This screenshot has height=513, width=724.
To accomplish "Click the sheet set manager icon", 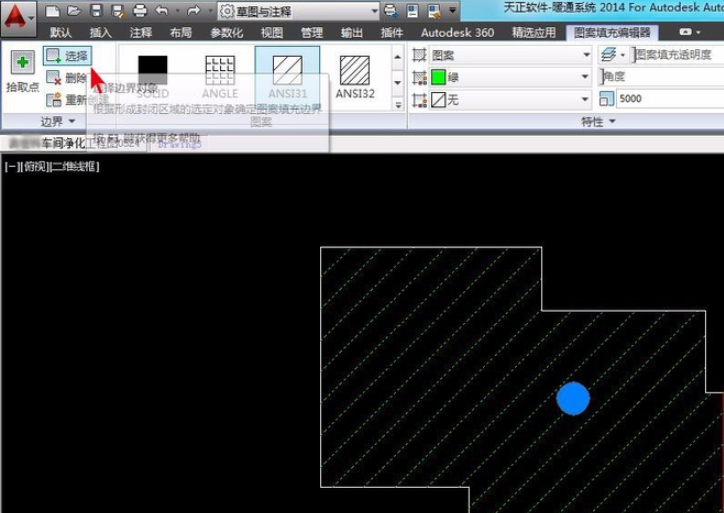I will 412,11.
